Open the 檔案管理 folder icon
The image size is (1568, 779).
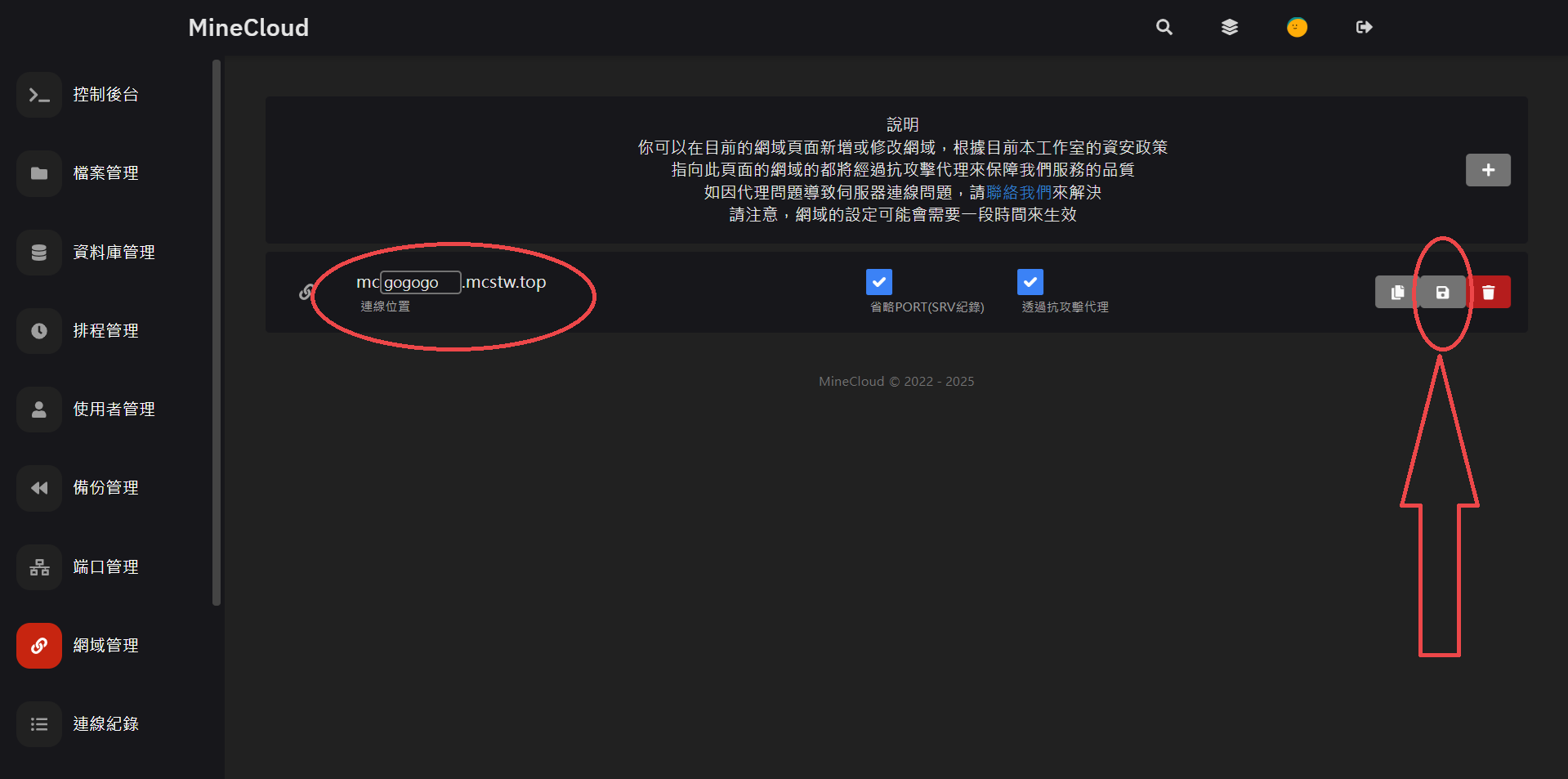click(39, 173)
